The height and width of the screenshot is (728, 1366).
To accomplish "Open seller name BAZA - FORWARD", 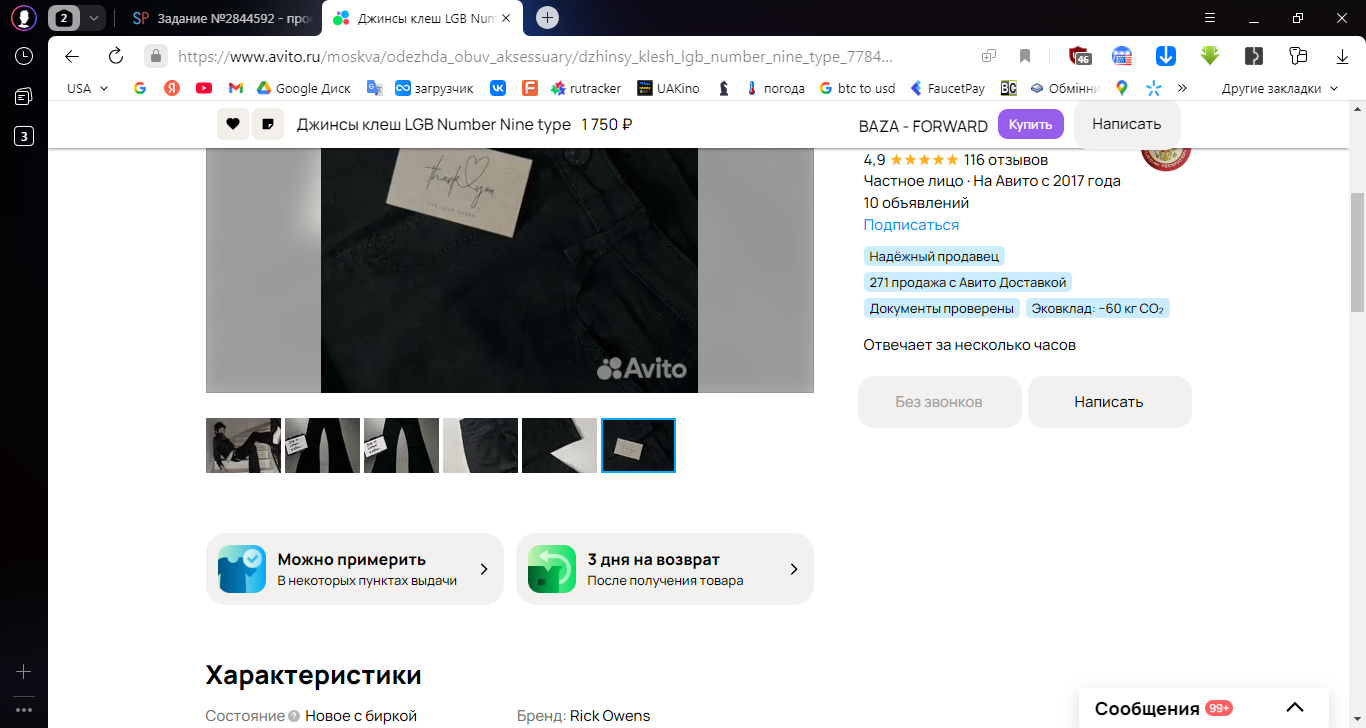I will (x=923, y=125).
